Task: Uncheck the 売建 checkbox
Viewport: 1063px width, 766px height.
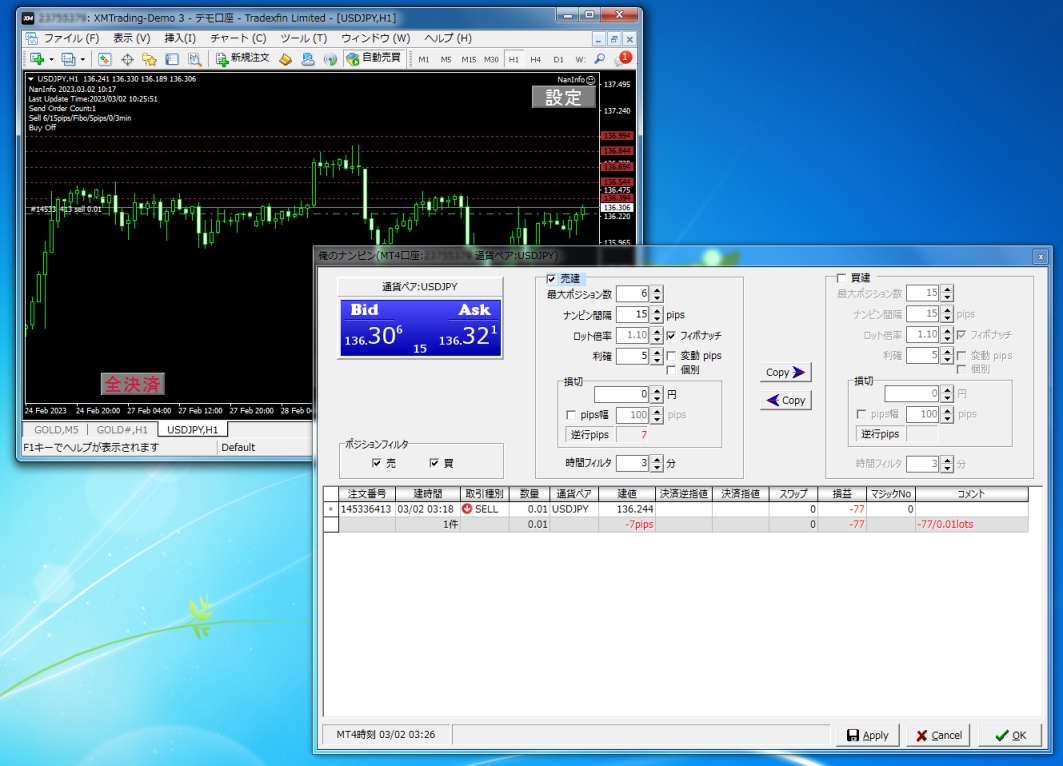Action: [x=551, y=279]
